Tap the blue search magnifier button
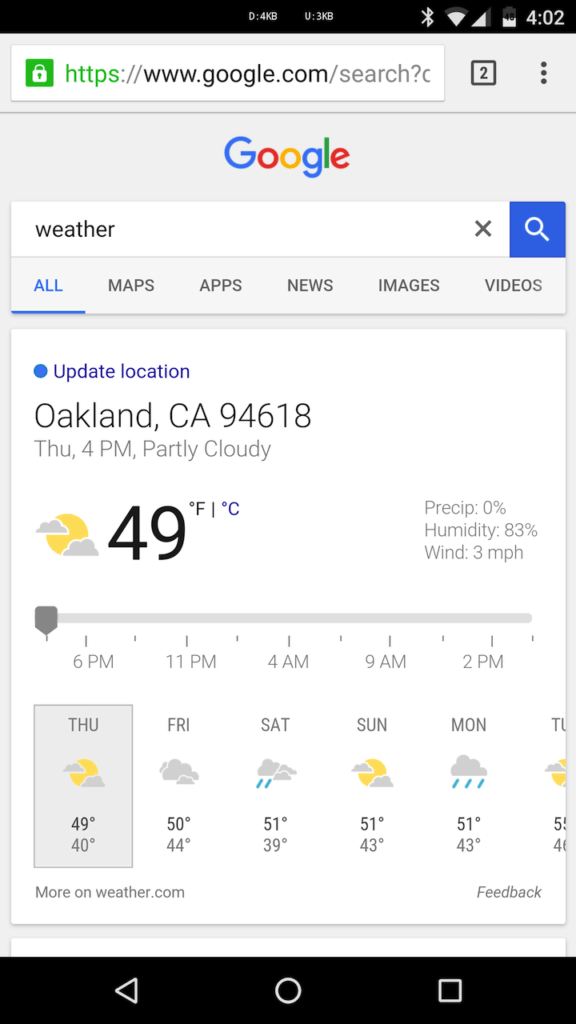The image size is (576, 1024). tap(537, 229)
